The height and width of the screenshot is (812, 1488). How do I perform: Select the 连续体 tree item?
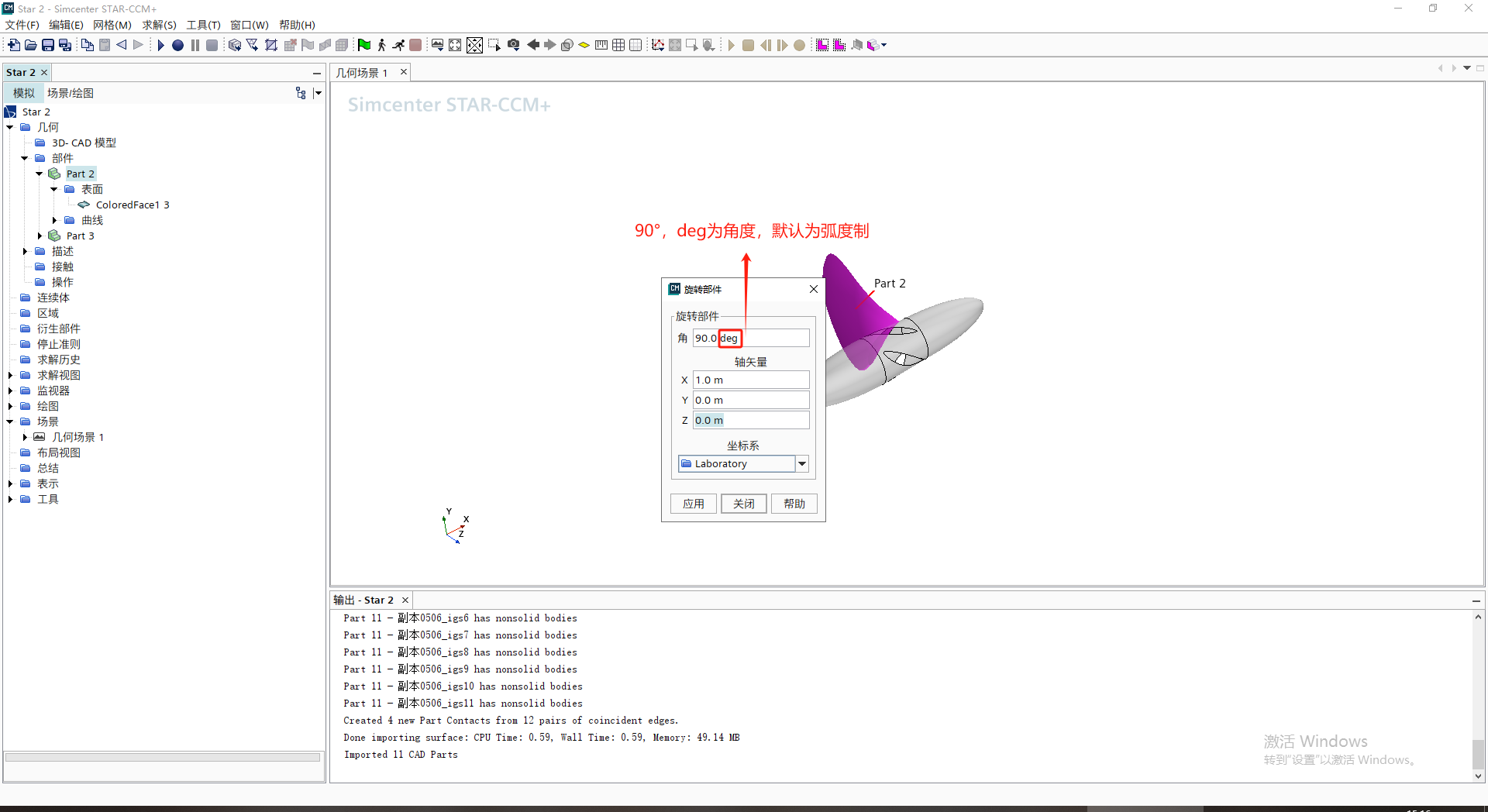[53, 298]
